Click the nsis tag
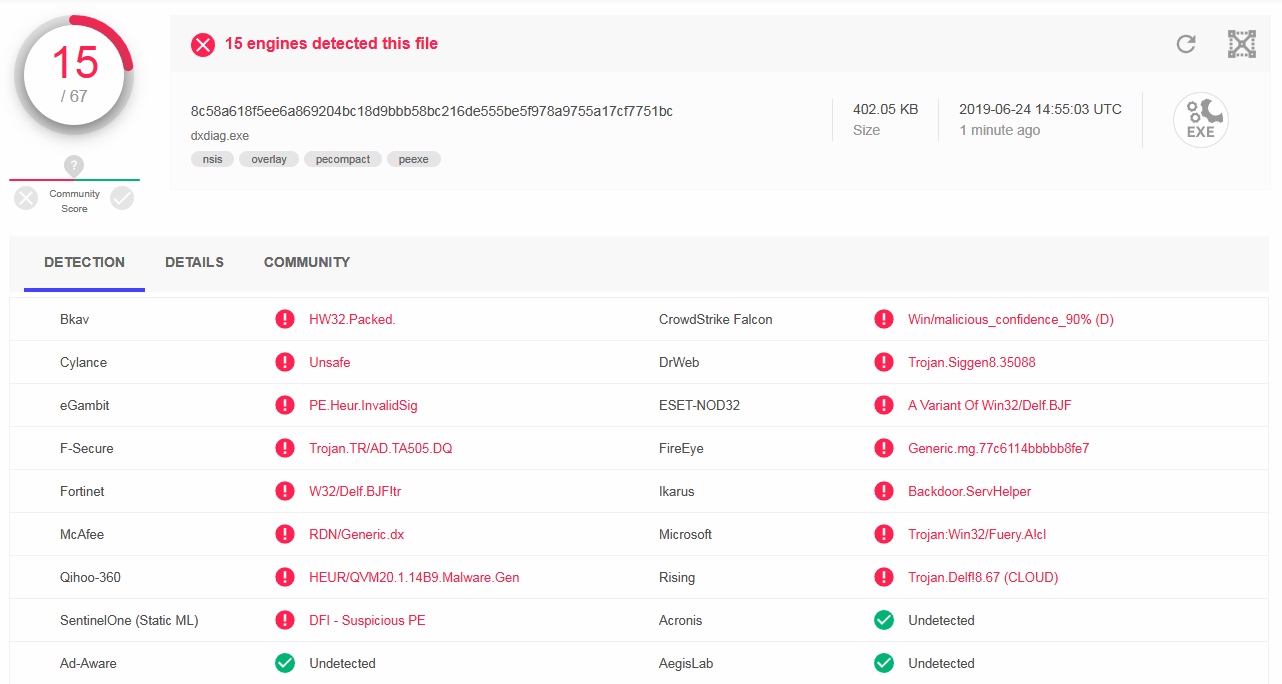 212,159
